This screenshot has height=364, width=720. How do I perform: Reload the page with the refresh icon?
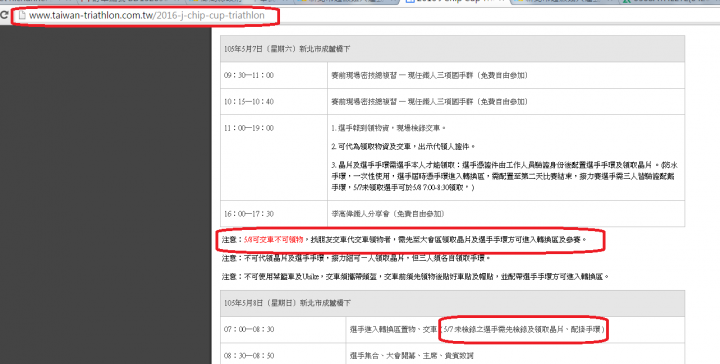pyautogui.click(x=4, y=15)
